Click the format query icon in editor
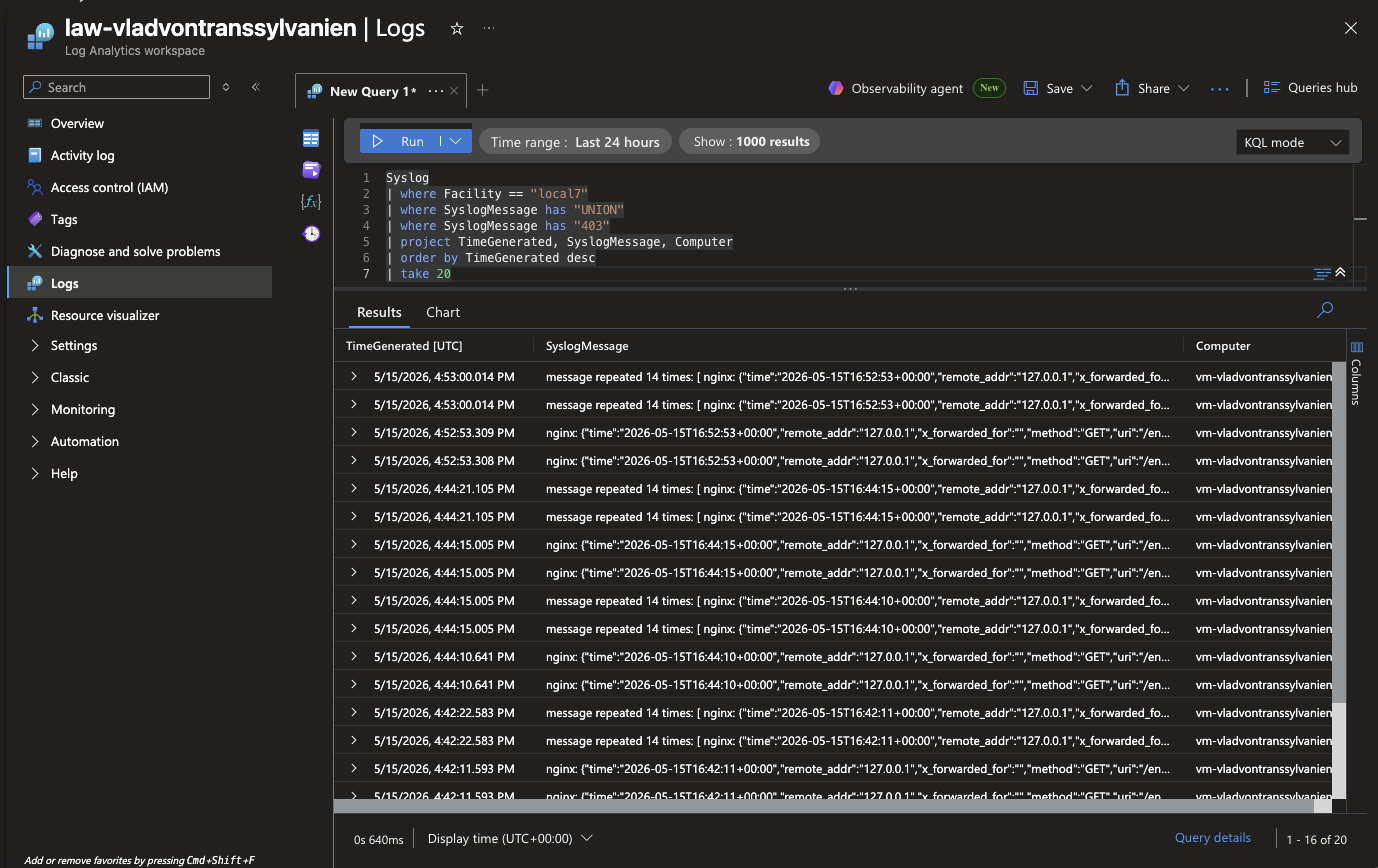This screenshot has height=868, width=1378. 1322,273
